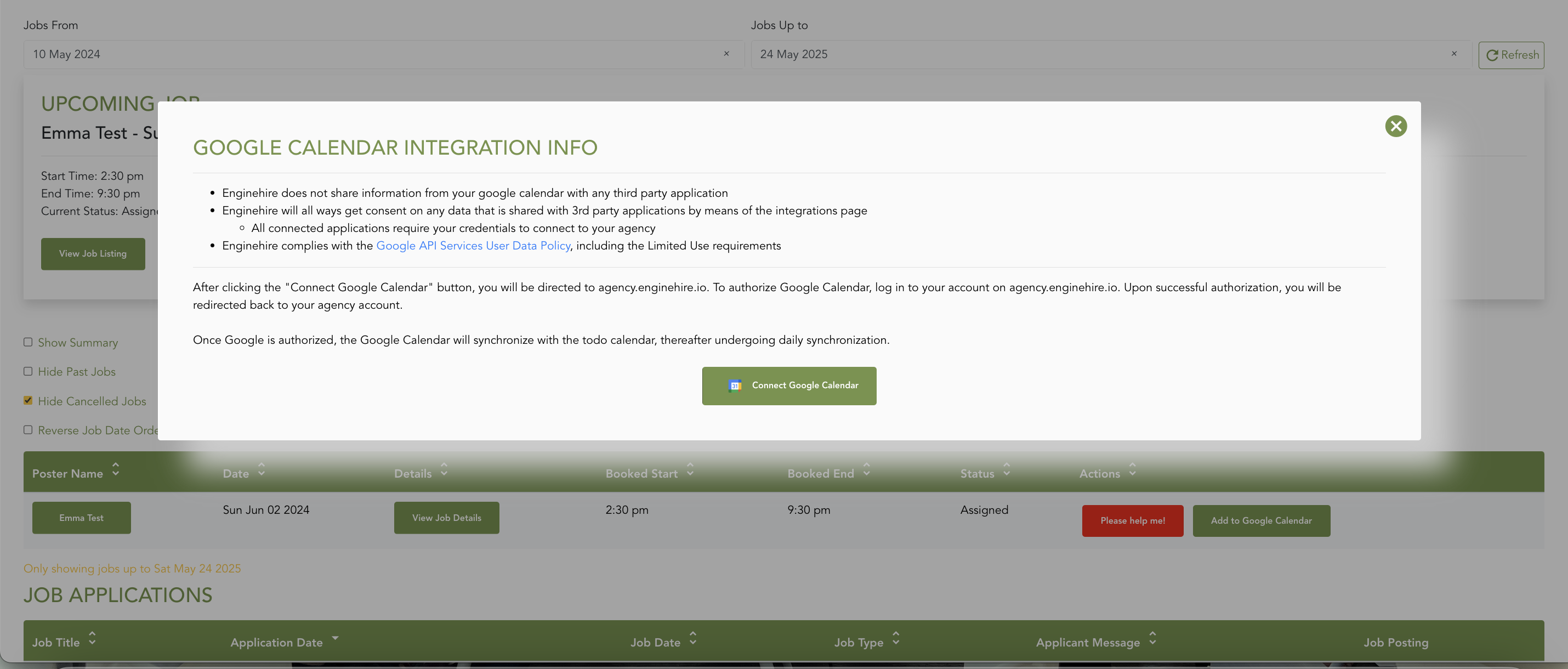Click the Only showing jobs up to notice
Viewport: 1568px width, 669px height.
pos(132,568)
